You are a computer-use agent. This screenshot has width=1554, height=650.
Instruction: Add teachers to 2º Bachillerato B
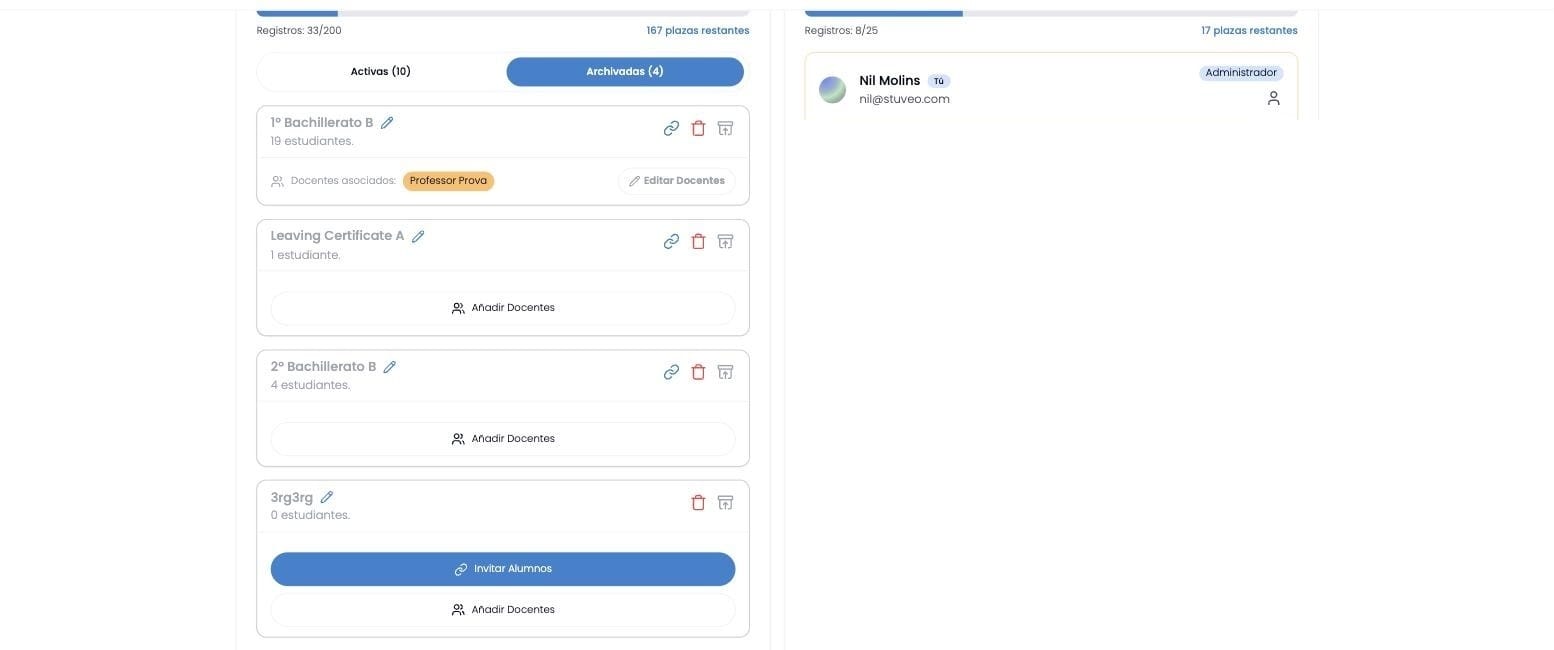[503, 439]
